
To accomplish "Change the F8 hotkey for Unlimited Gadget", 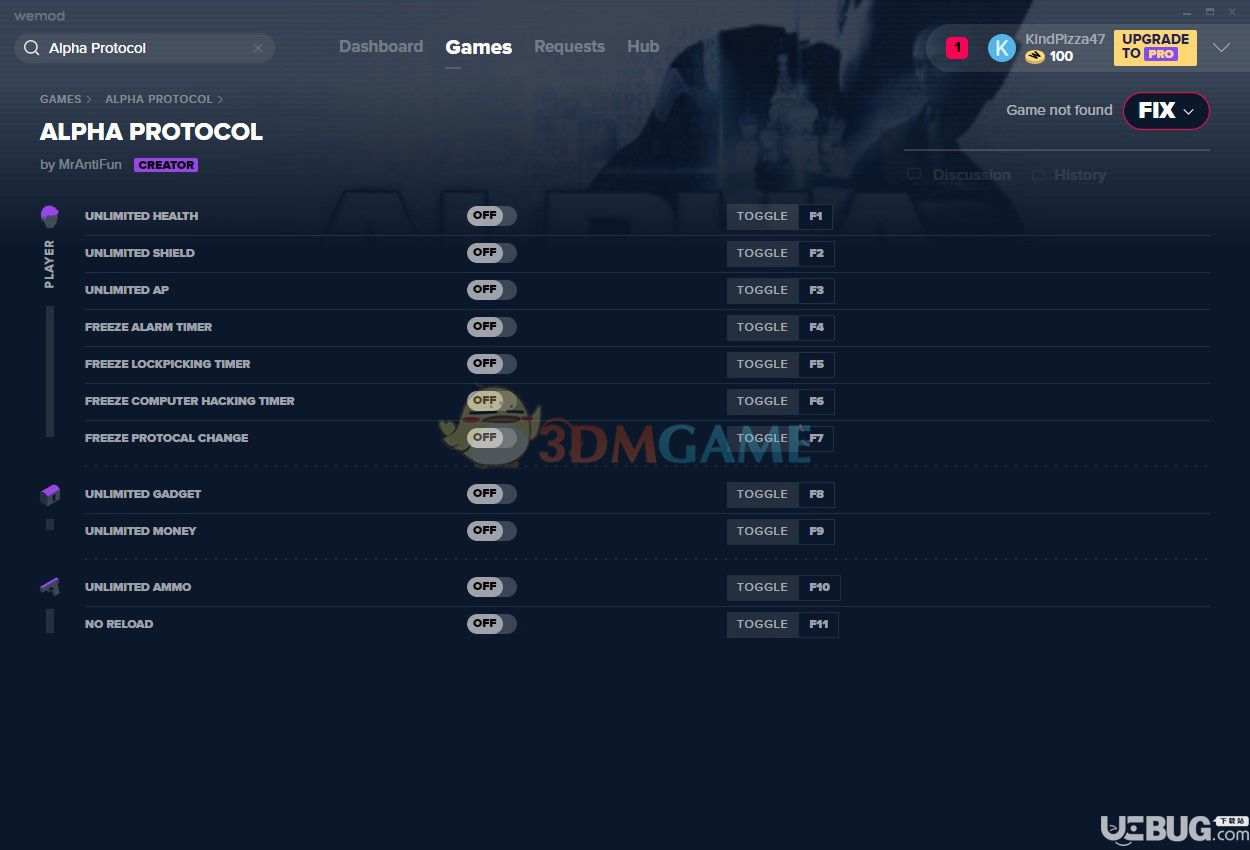I will 816,494.
